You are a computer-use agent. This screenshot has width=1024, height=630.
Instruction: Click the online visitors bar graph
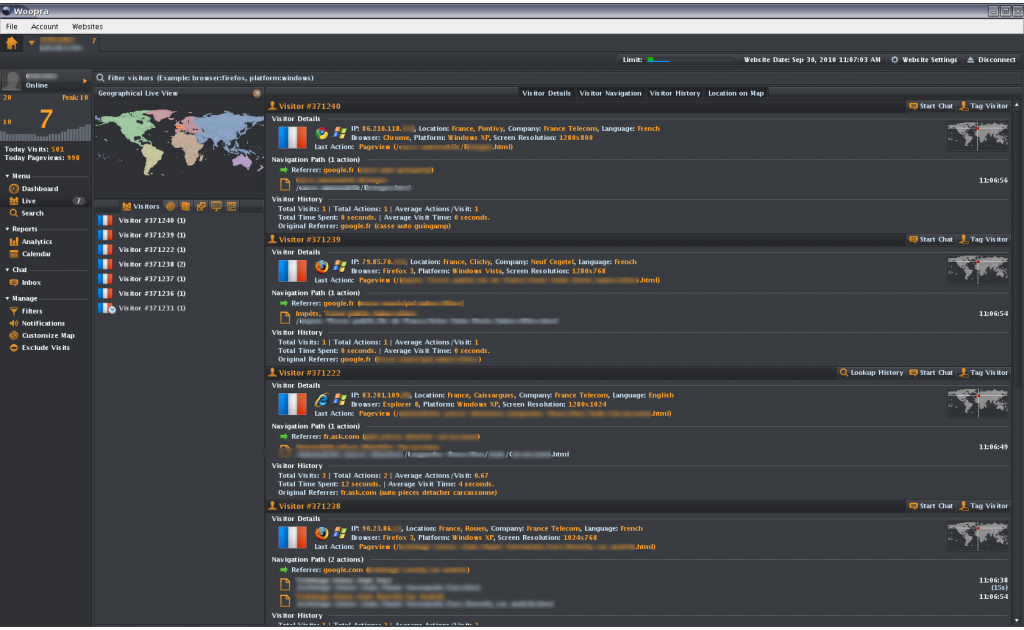45,133
